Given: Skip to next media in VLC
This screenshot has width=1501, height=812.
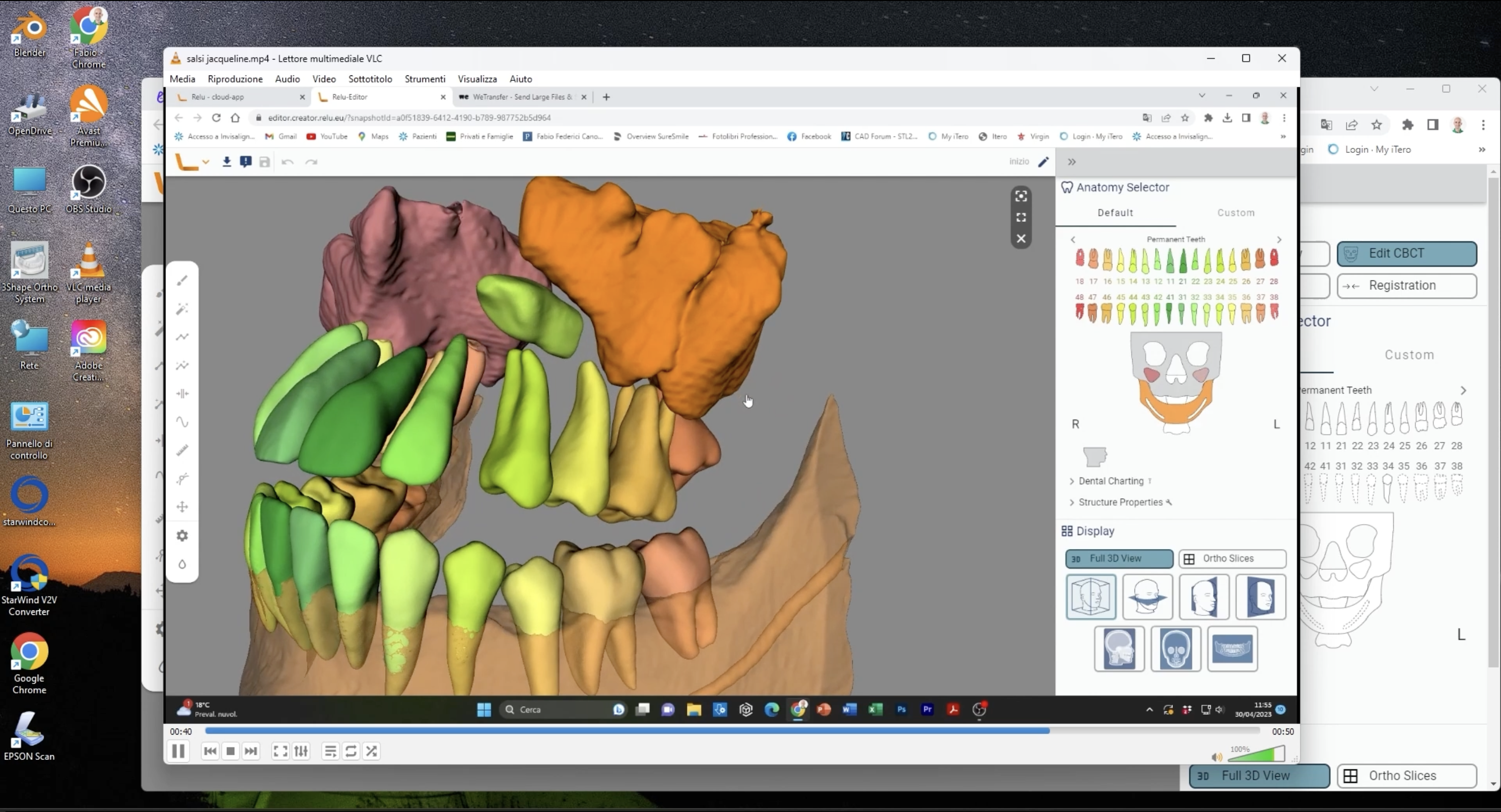Looking at the screenshot, I should [251, 751].
